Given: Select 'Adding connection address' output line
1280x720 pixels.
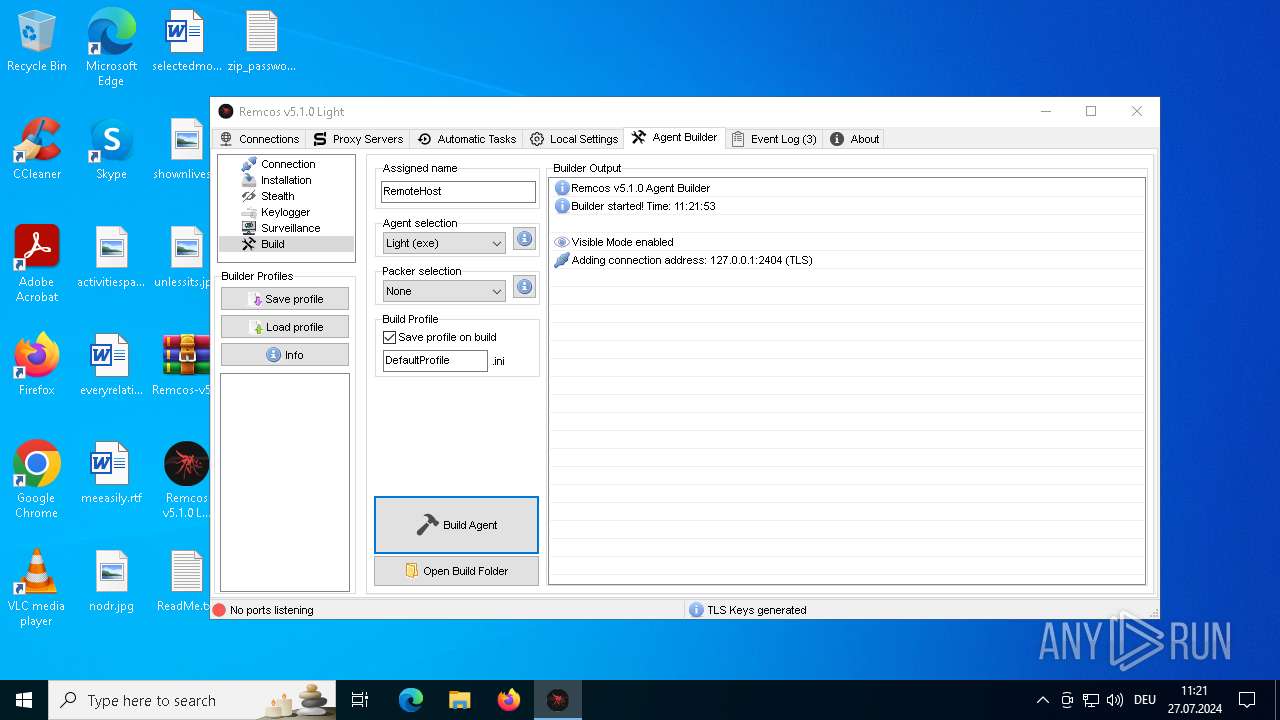Looking at the screenshot, I should click(846, 260).
